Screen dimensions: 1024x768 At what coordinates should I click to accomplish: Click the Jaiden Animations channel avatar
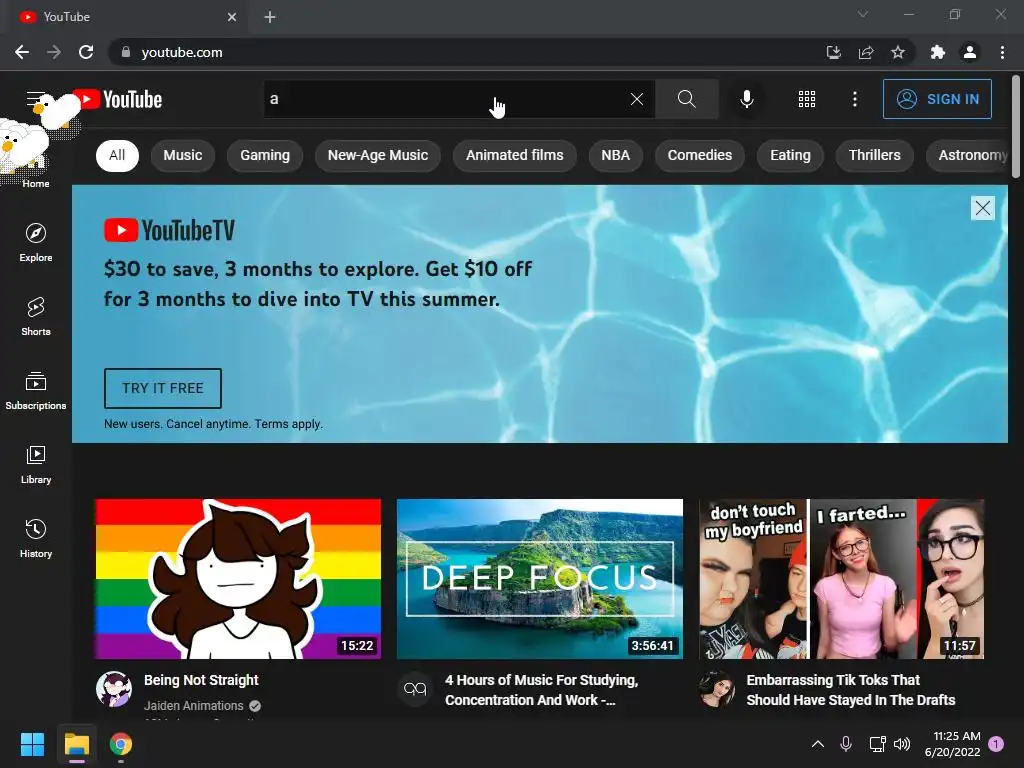[114, 689]
